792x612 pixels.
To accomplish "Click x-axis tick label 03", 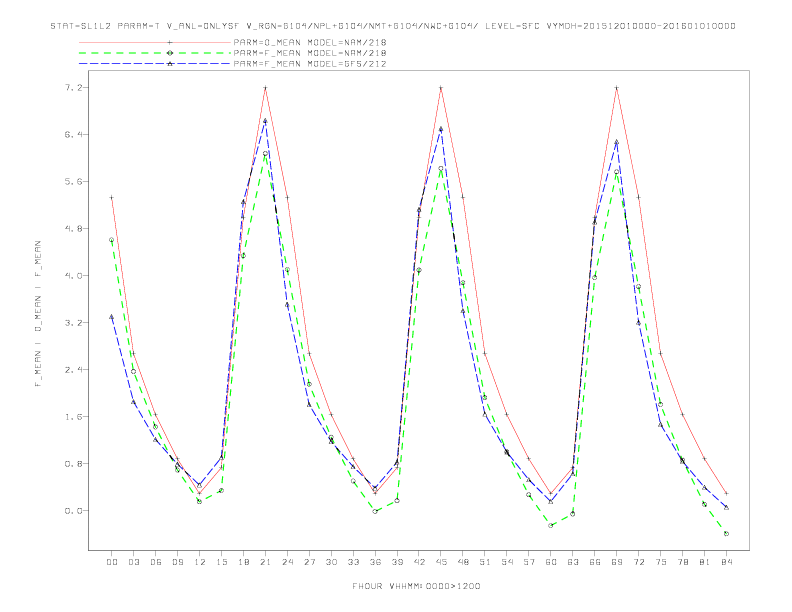I will tap(133, 562).
